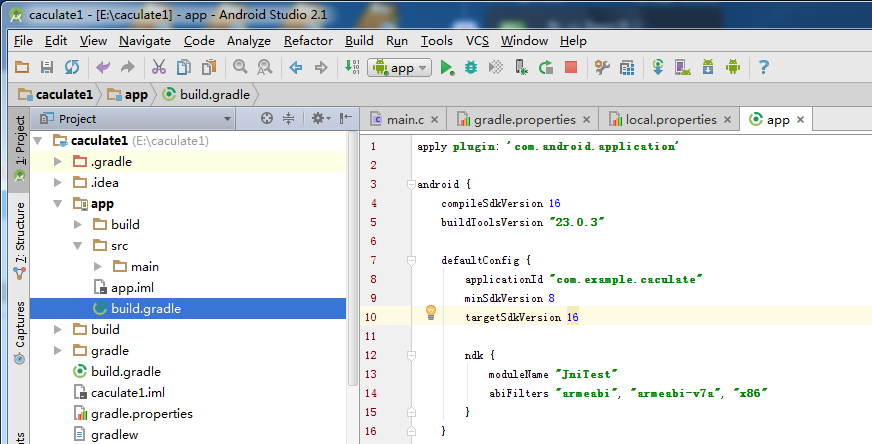Open the app run configuration dropdown

[399, 68]
